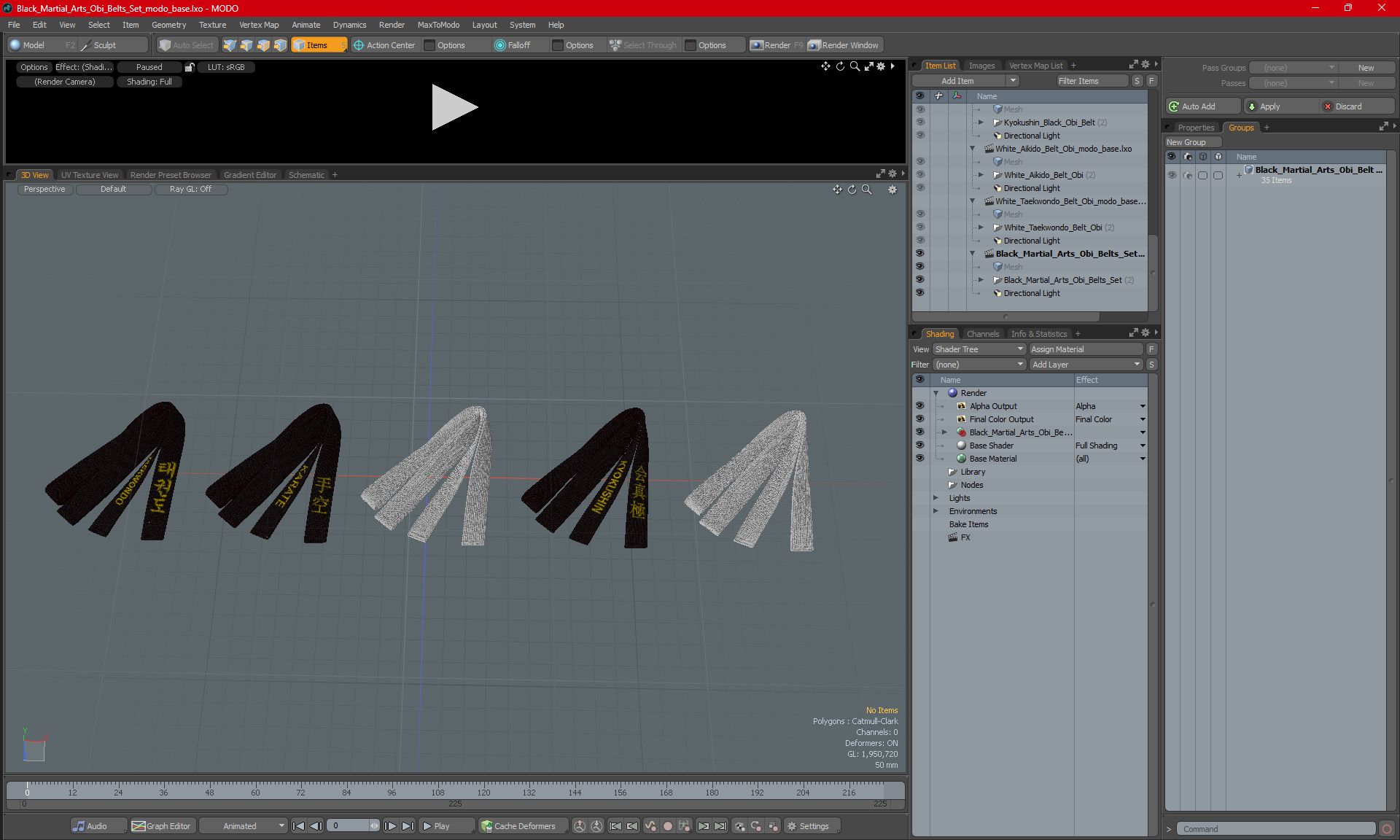
Task: Open Shader Tree view dropdown
Action: [x=979, y=349]
